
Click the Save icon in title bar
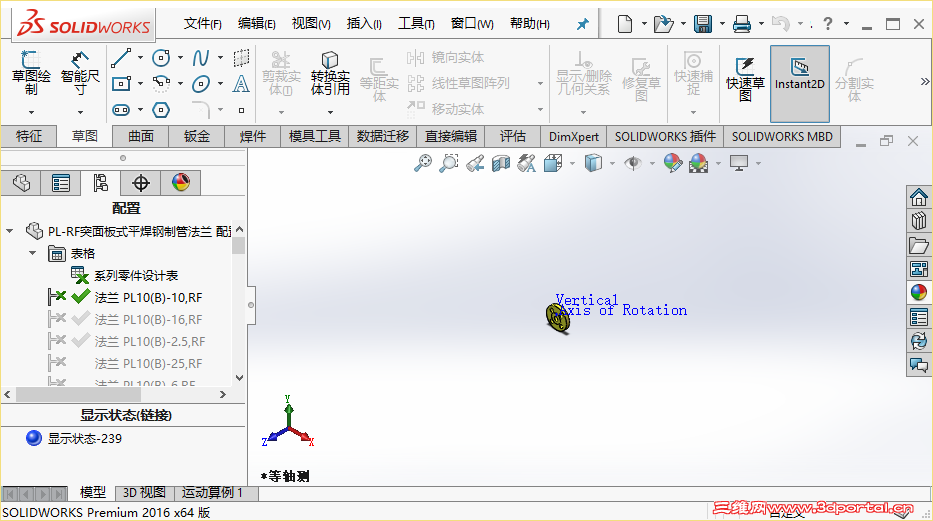[x=703, y=24]
